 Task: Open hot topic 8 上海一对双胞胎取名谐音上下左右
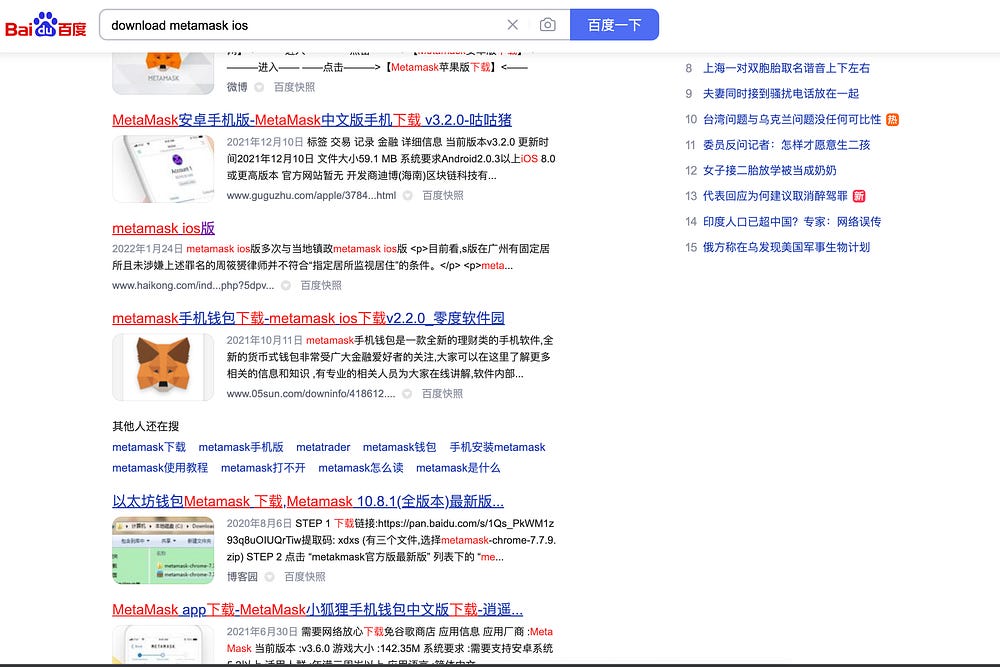(786, 68)
